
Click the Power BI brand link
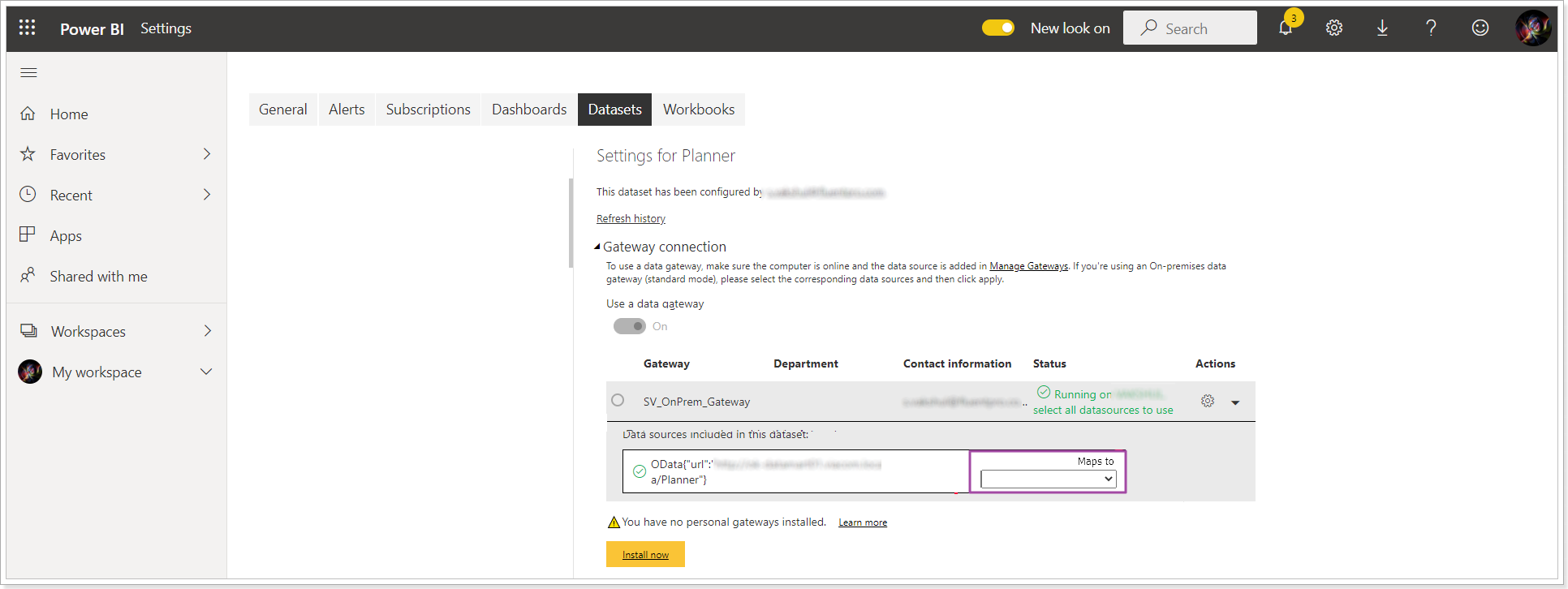coord(92,29)
